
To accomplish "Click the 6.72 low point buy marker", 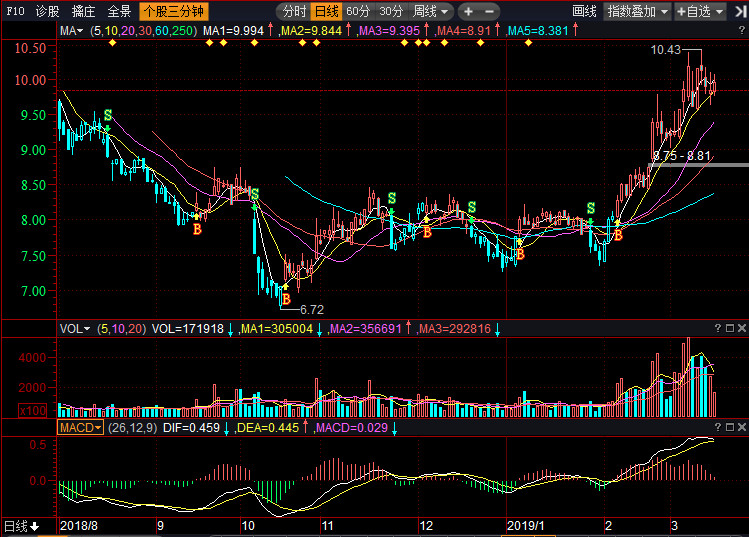I will pyautogui.click(x=286, y=299).
